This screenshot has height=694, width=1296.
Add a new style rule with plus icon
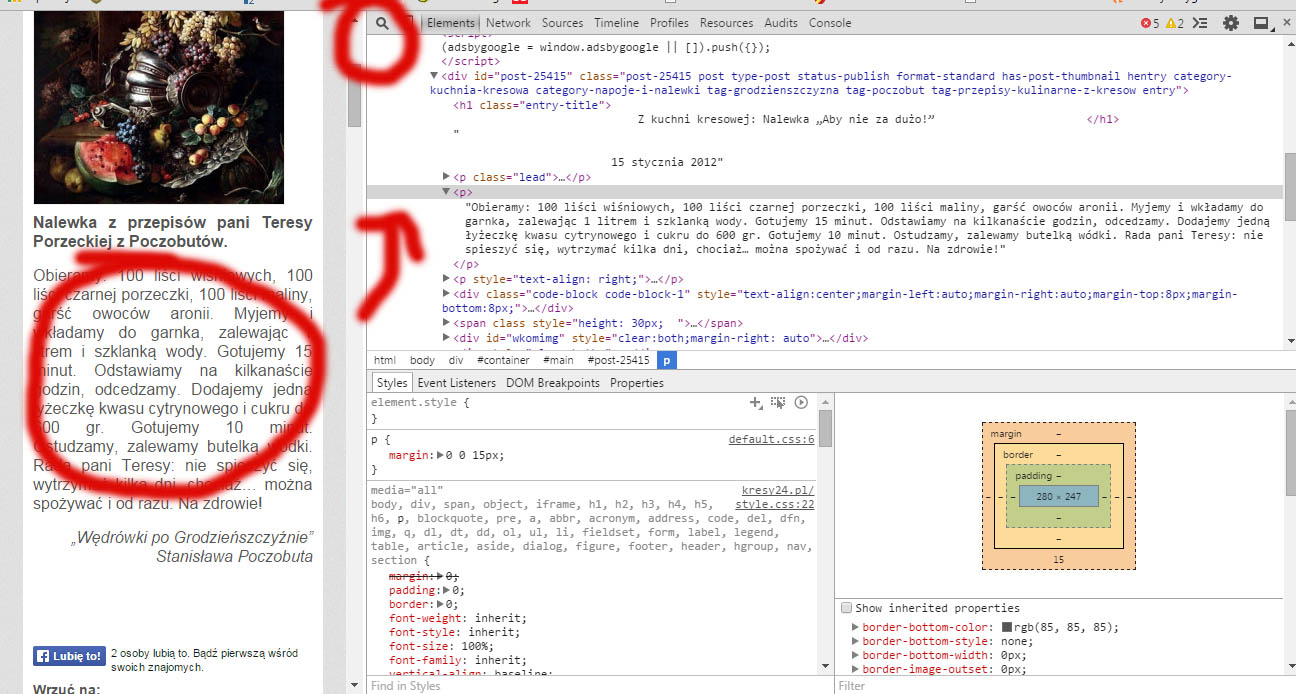coord(756,402)
